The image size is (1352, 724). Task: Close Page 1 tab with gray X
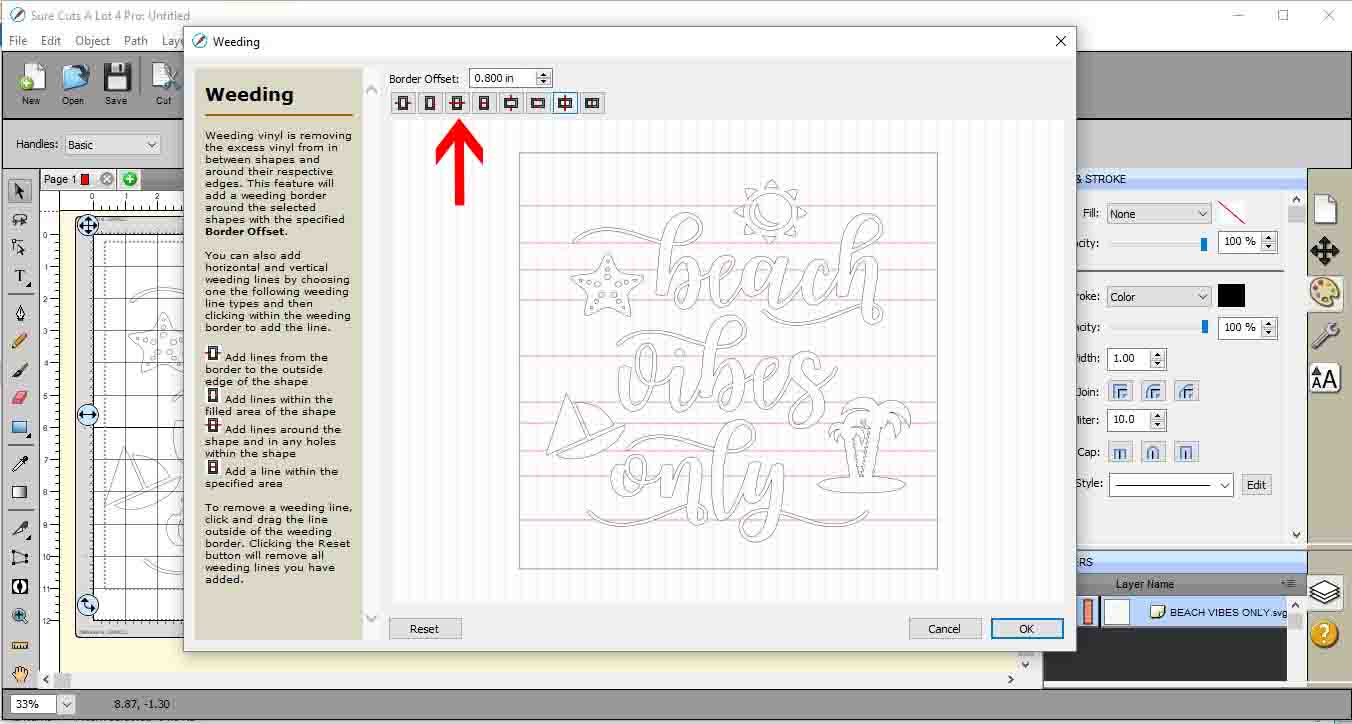(x=107, y=179)
